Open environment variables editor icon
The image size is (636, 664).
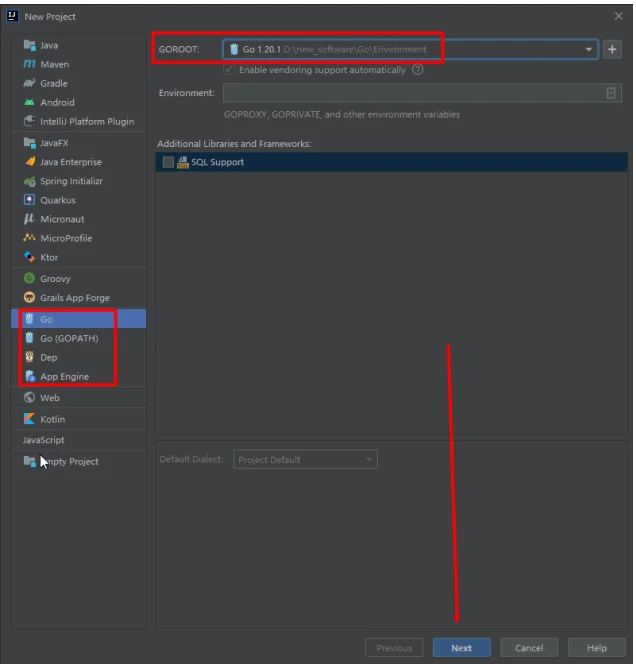point(611,93)
